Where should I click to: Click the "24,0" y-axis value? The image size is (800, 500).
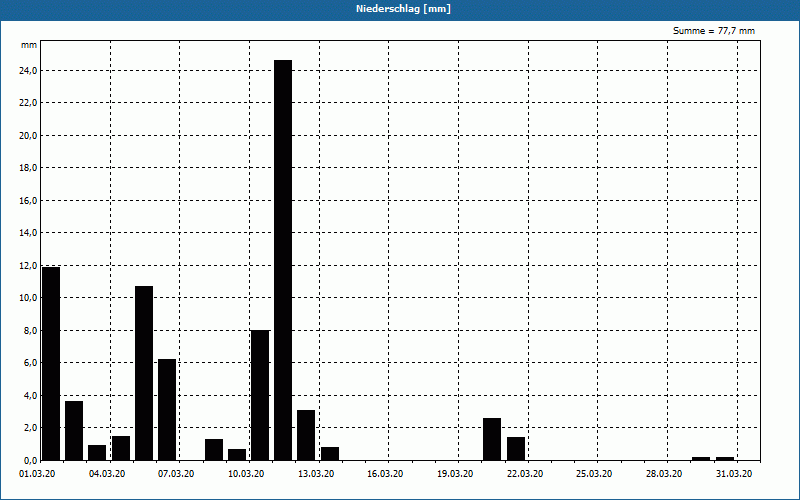click(x=28, y=70)
